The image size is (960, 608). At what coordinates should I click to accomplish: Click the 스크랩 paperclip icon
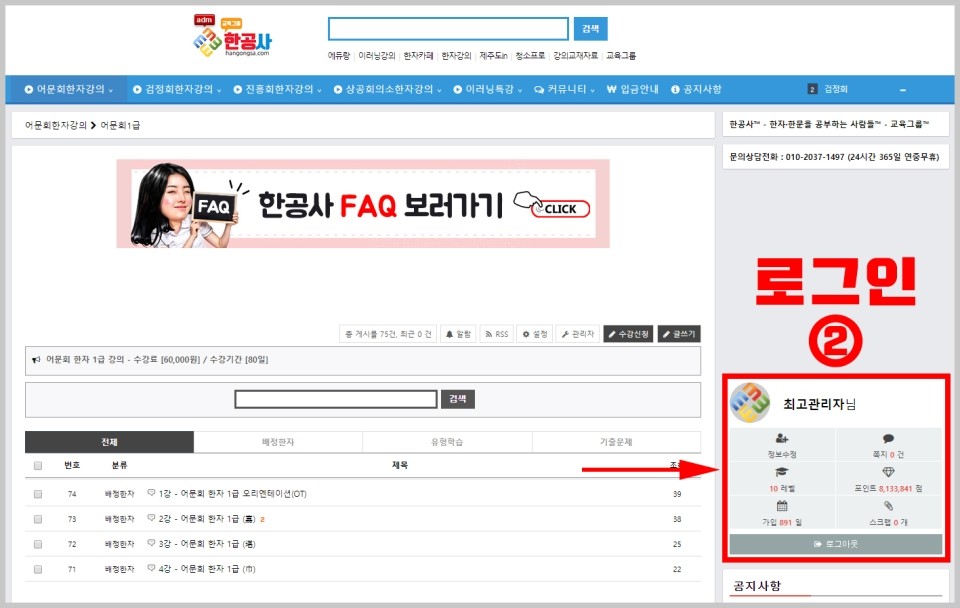[x=888, y=506]
